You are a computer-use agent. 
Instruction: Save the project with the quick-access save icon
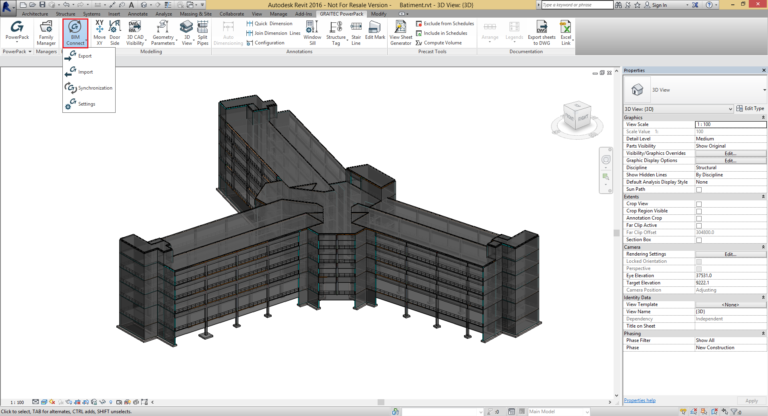point(42,4)
